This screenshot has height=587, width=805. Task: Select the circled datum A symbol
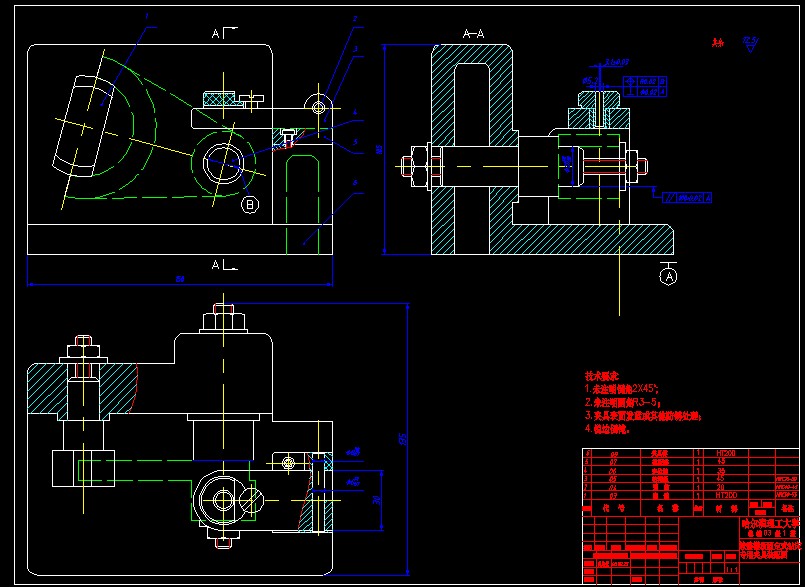668,276
